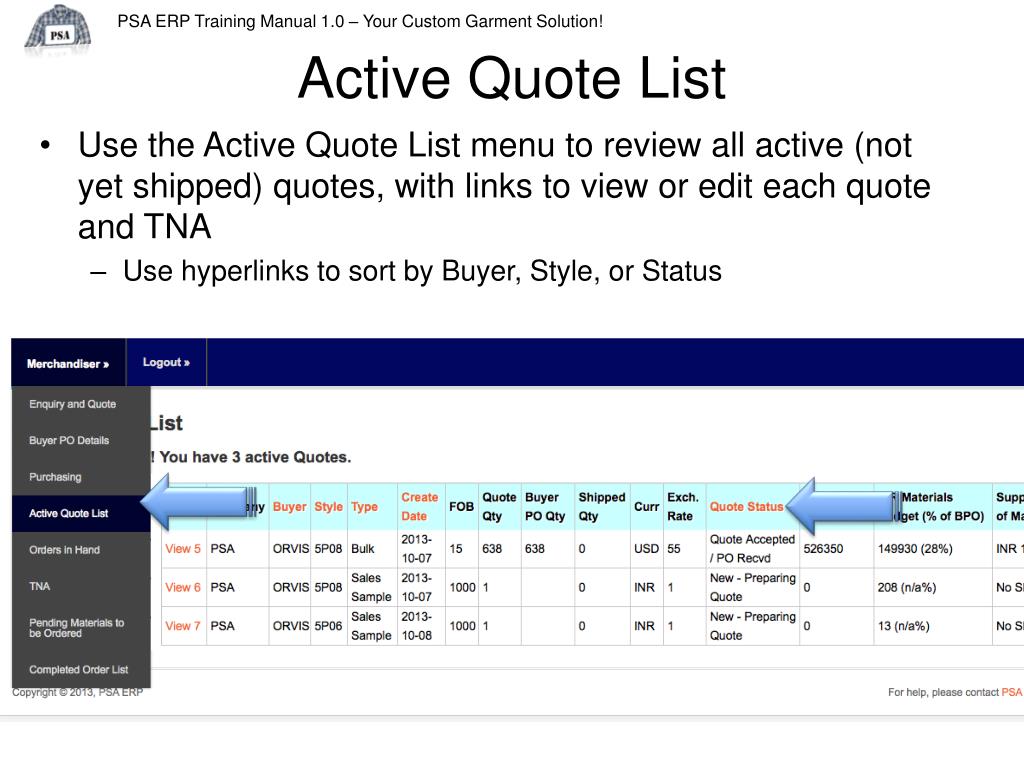1024x768 pixels.
Task: Click the Quote Qty column header
Action: (x=499, y=507)
